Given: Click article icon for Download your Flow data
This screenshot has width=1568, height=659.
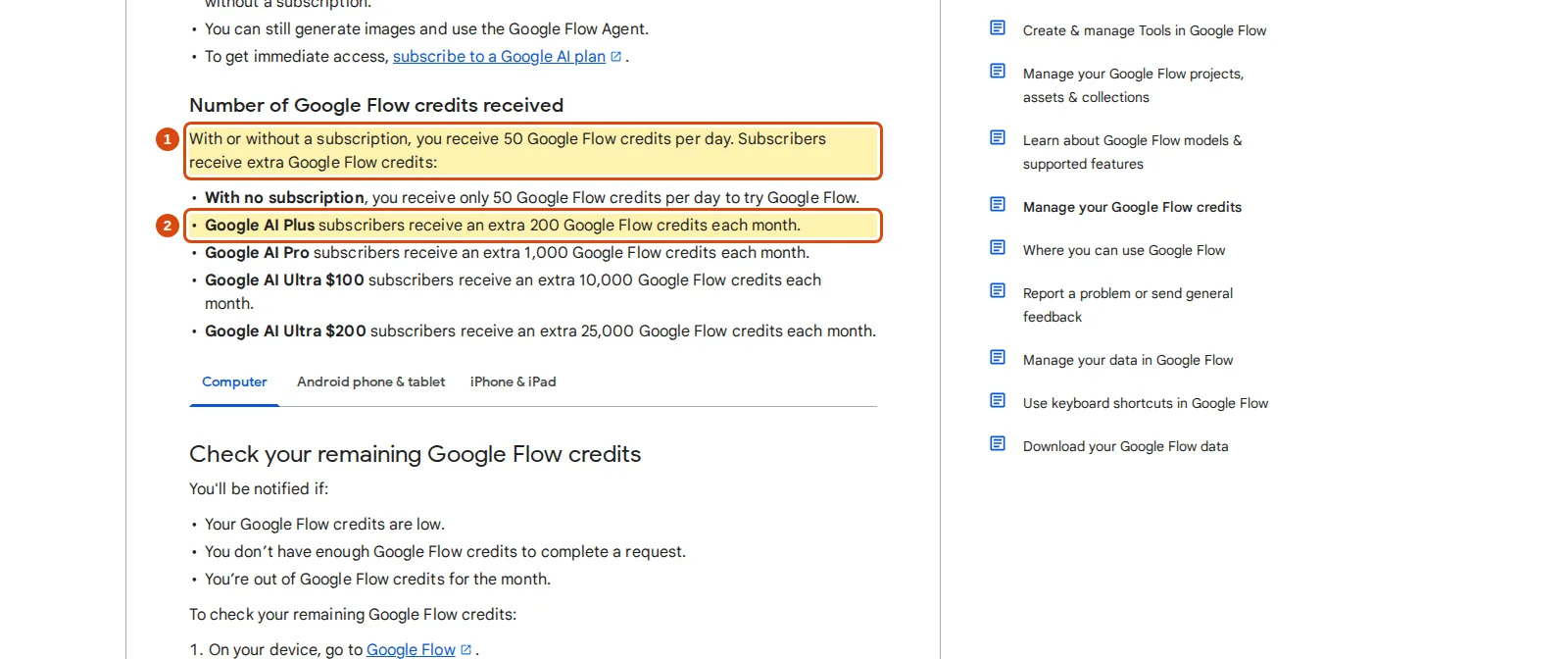Looking at the screenshot, I should (998, 444).
